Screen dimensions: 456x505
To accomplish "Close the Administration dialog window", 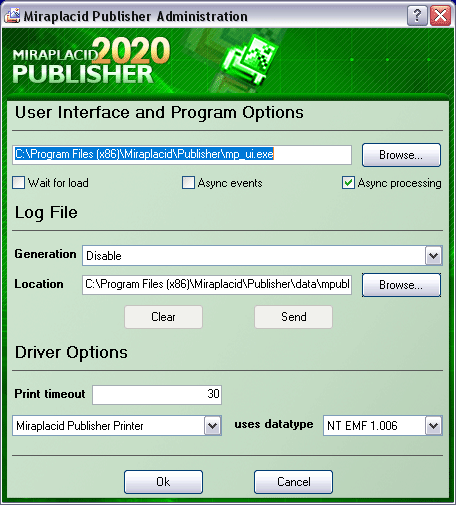I will pyautogui.click(x=440, y=16).
